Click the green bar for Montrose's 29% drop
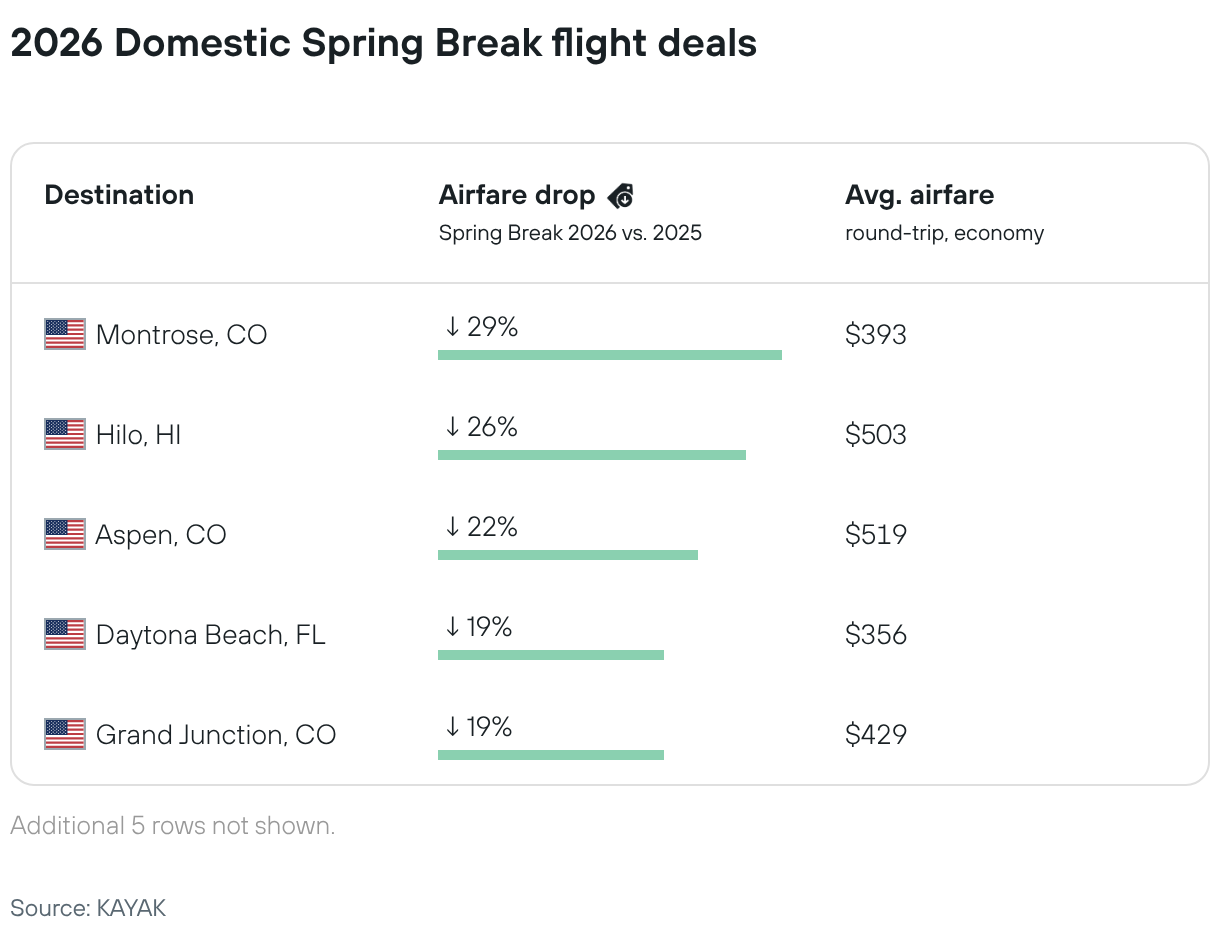This screenshot has width=1220, height=936. pos(609,354)
